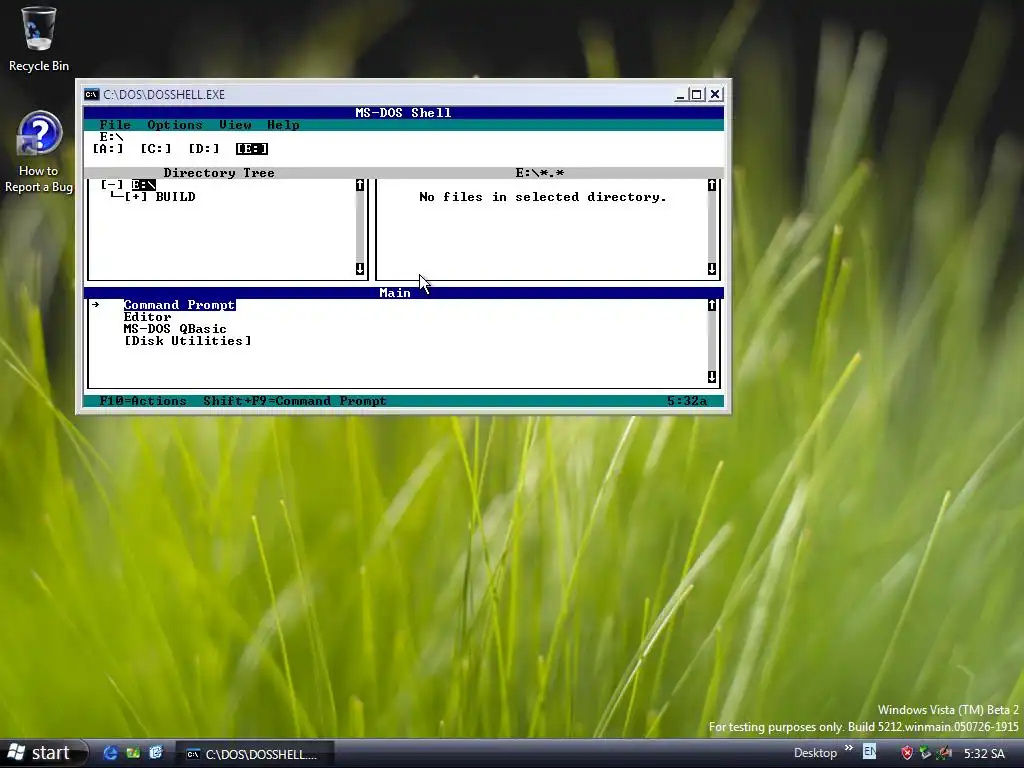Screen dimensions: 1024x768
Task: Open the Options menu
Action: coord(174,125)
